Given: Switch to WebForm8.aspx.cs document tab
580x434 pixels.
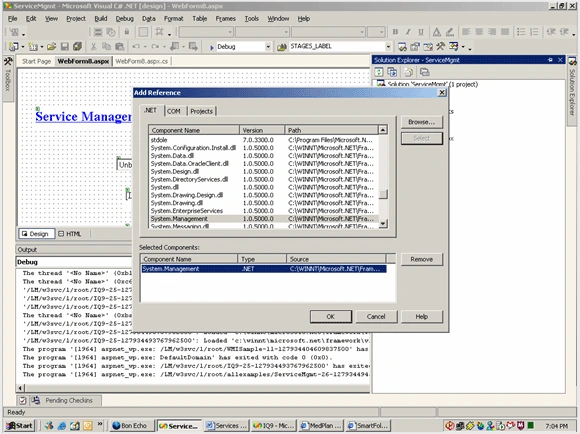Looking at the screenshot, I should coord(142,61).
